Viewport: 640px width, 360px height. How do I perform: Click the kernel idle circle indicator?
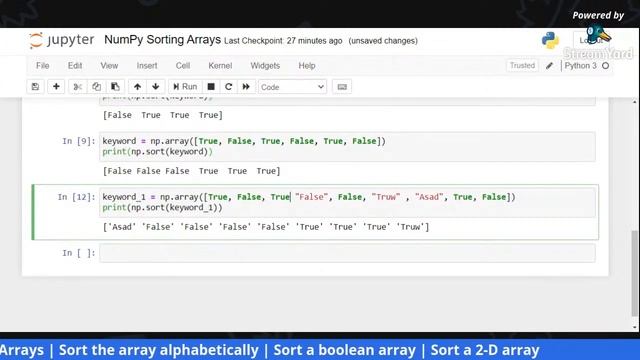(606, 66)
